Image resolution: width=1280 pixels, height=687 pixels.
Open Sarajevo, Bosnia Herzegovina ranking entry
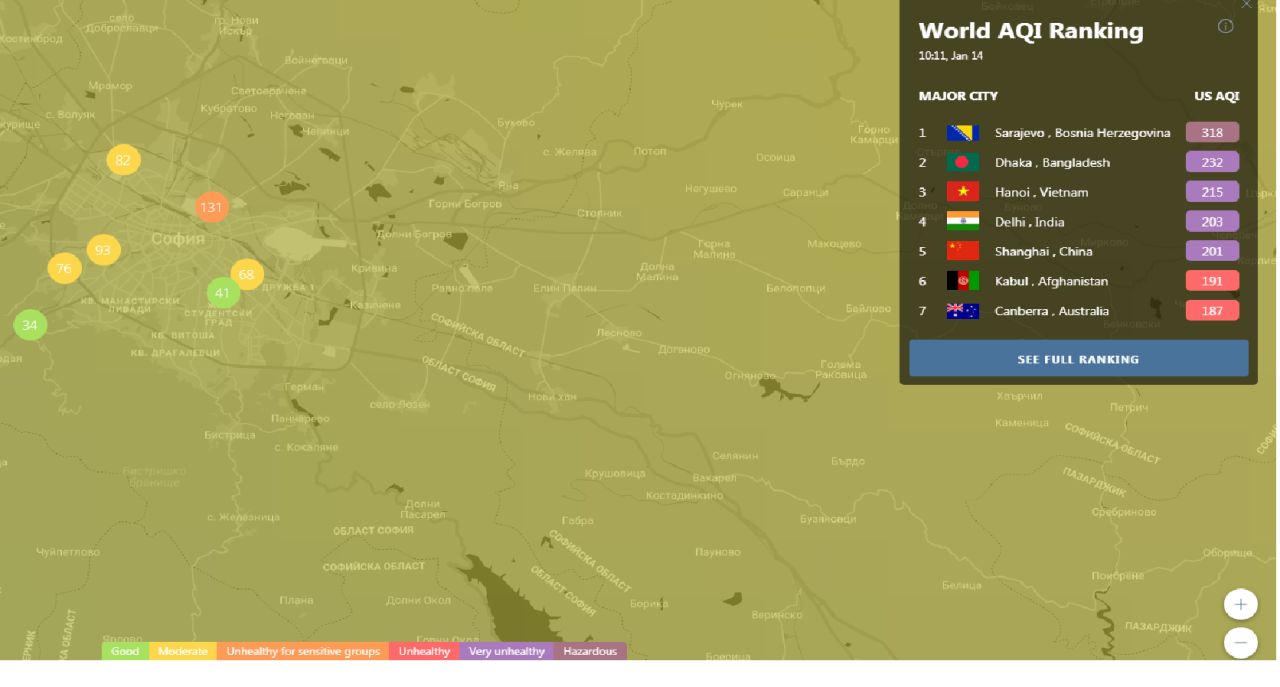pyautogui.click(x=1081, y=133)
